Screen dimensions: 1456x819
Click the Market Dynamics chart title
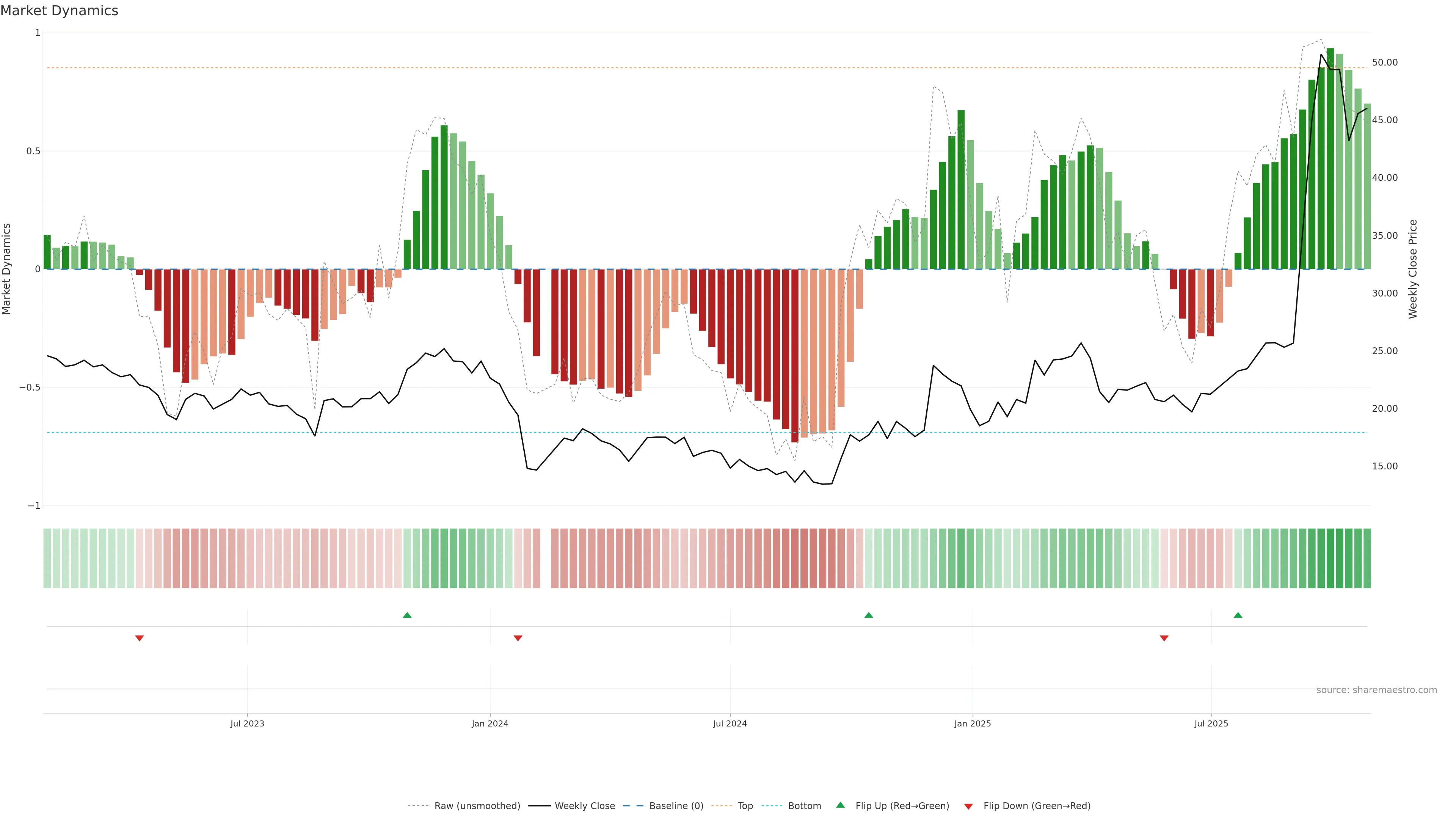60,11
